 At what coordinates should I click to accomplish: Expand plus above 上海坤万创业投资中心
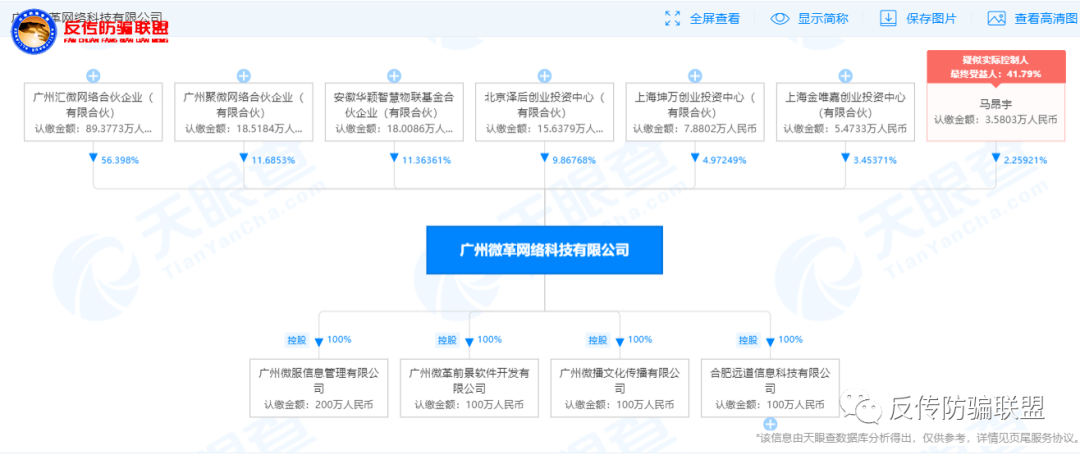tap(695, 76)
